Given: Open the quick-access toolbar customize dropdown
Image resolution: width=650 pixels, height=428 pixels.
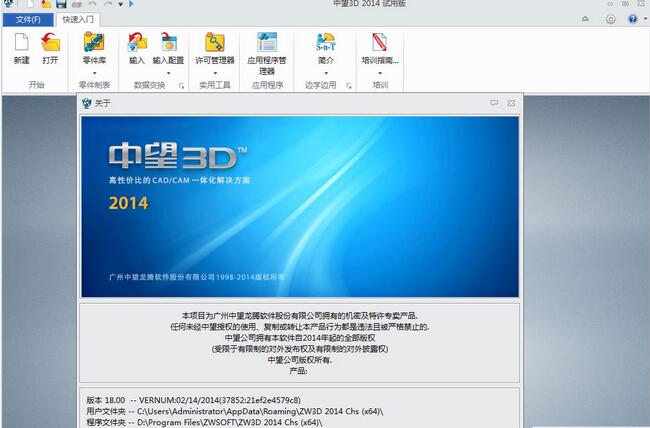Looking at the screenshot, I should tap(121, 4).
